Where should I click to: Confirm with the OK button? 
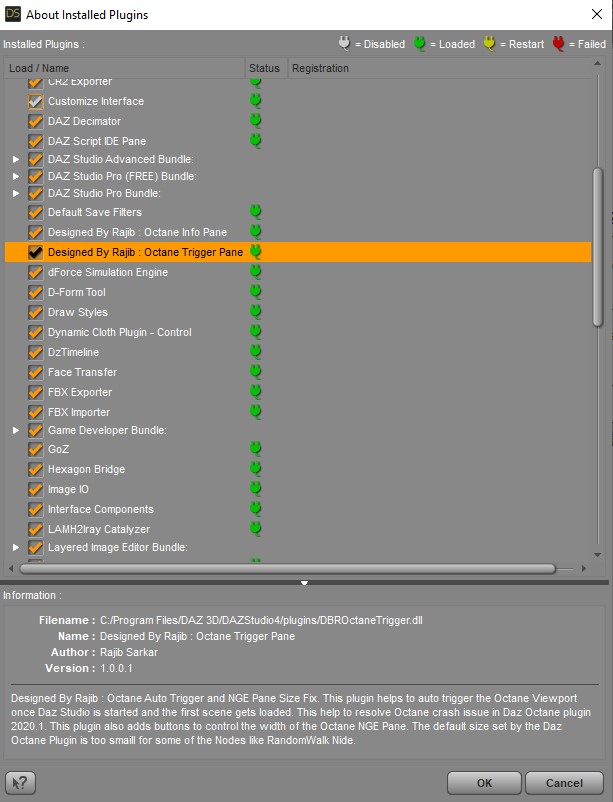coord(484,783)
